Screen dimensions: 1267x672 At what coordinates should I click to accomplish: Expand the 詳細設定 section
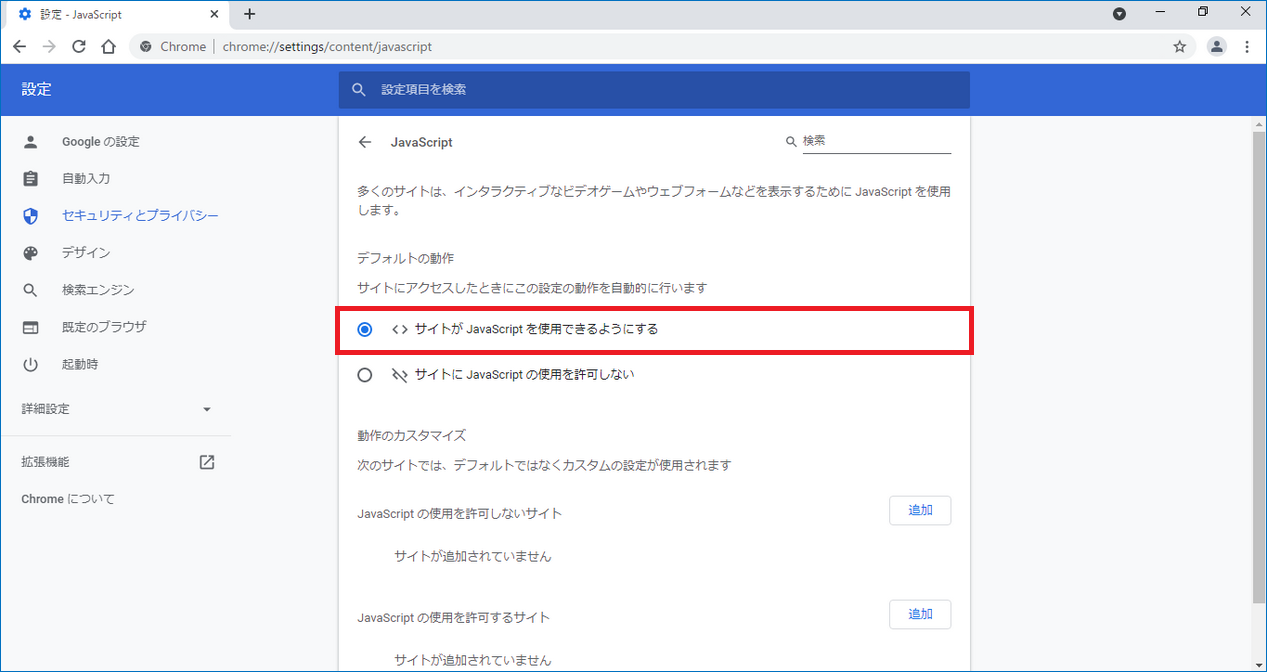(x=116, y=409)
